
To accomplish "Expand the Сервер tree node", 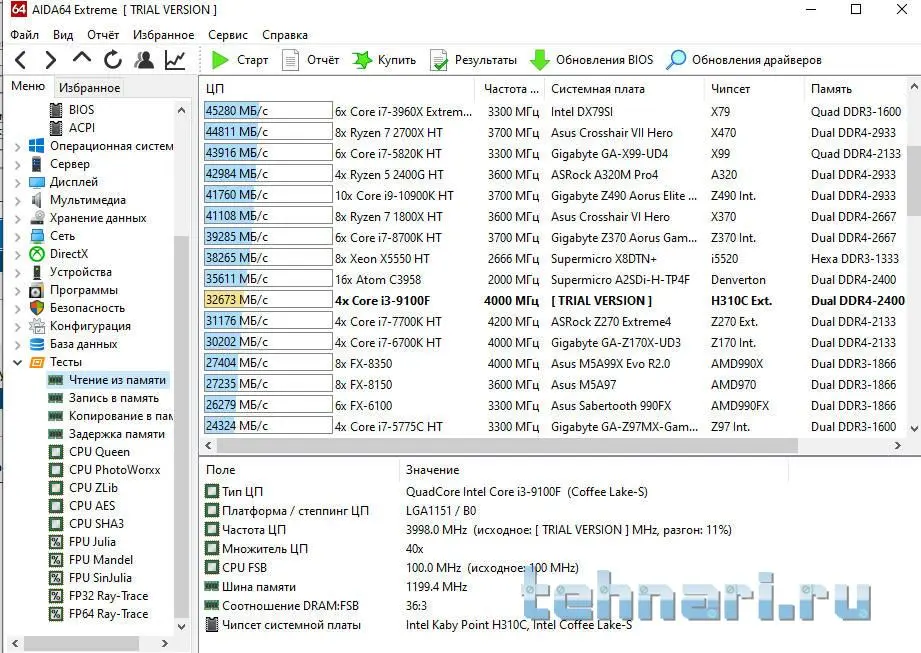I will click(18, 164).
